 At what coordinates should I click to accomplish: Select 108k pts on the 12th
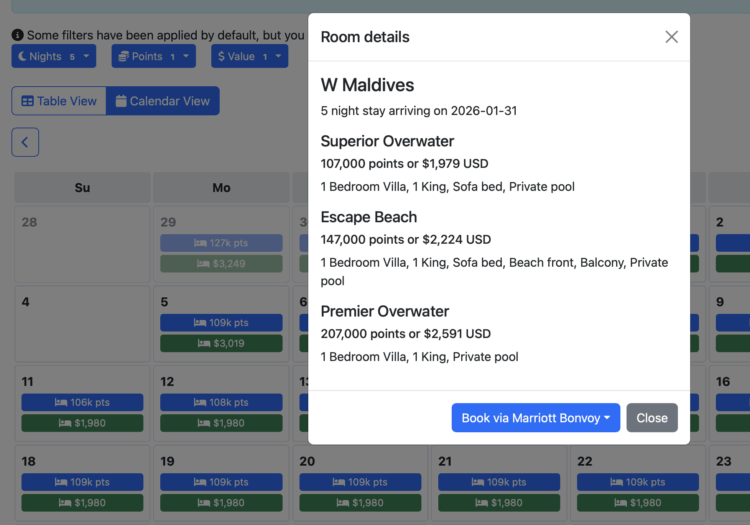[x=221, y=402]
